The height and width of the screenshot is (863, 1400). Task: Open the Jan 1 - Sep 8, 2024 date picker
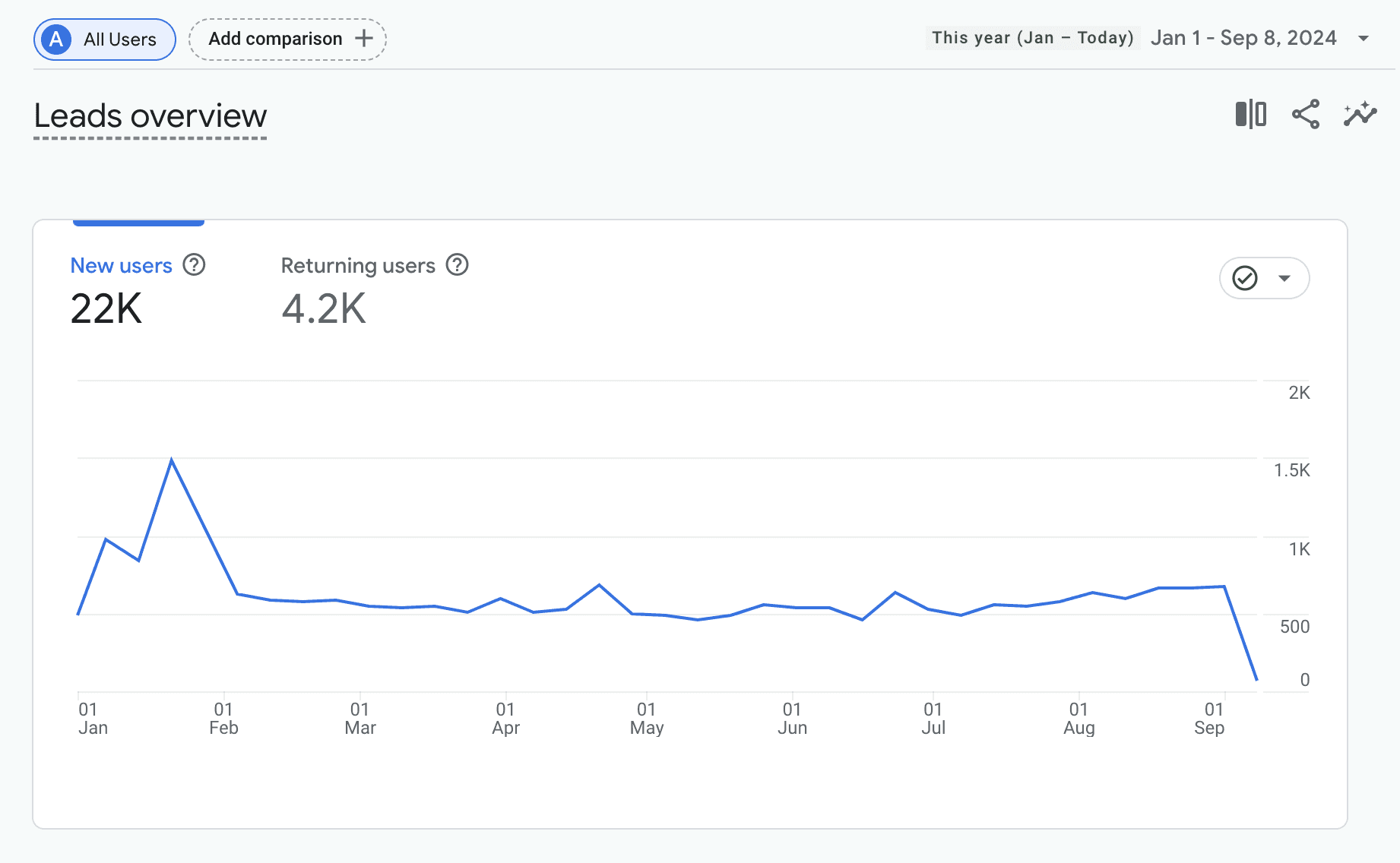[1243, 38]
